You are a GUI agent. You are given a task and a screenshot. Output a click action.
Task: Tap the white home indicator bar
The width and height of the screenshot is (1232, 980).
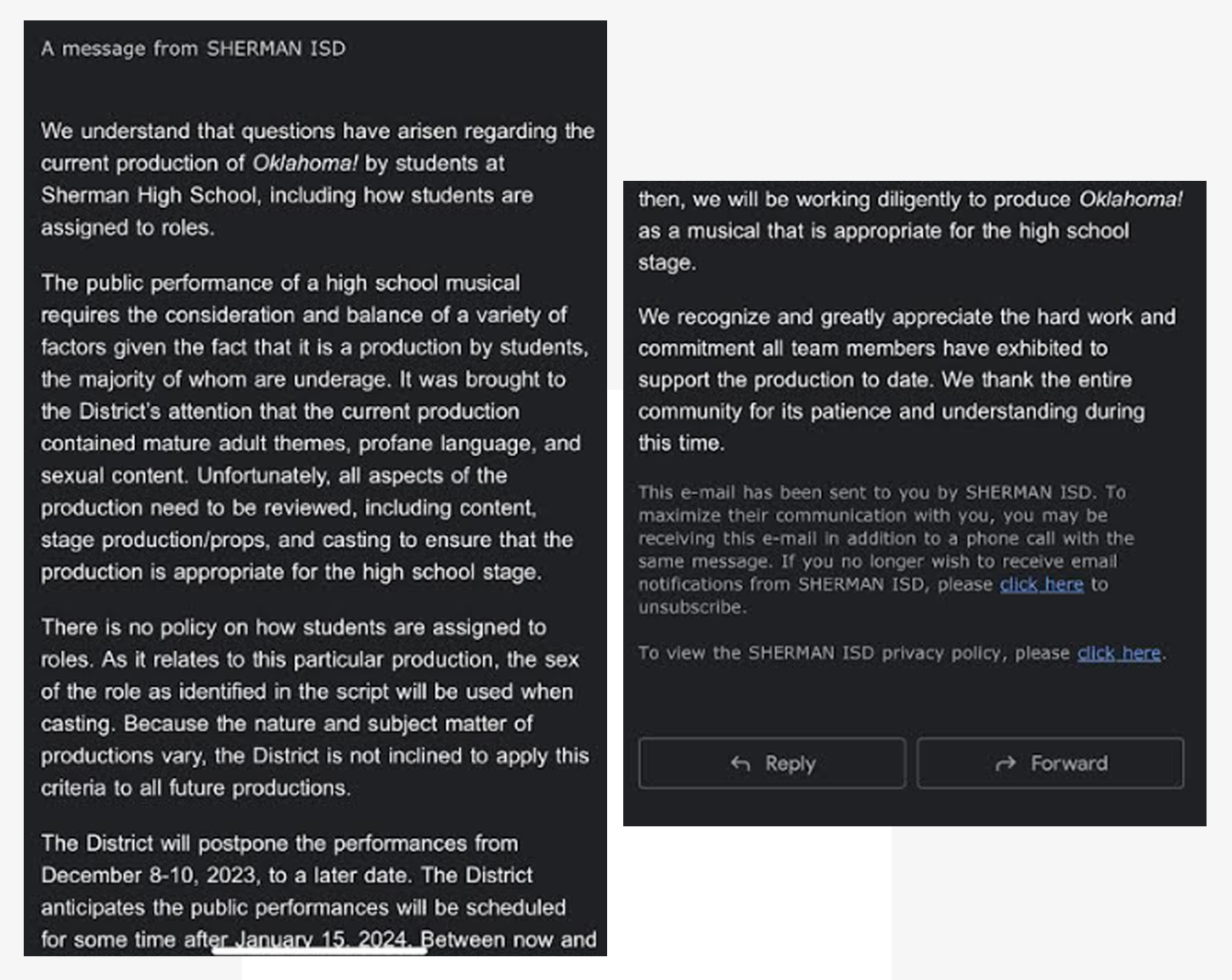click(x=318, y=950)
